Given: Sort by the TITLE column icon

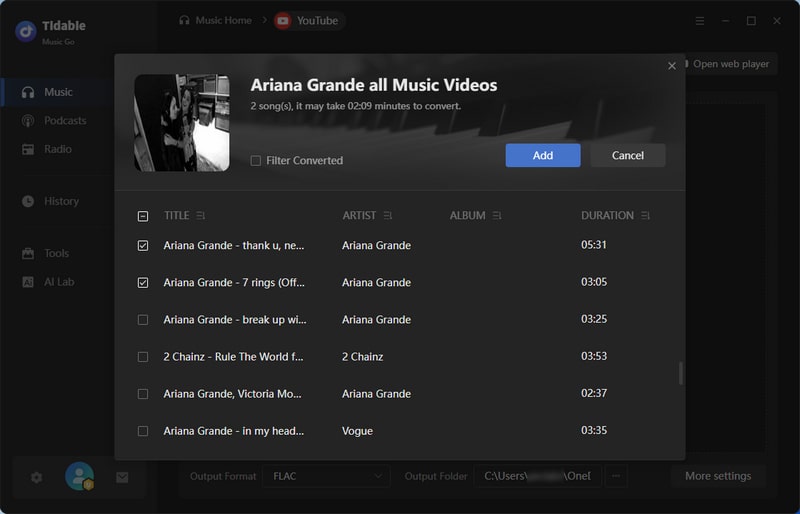Looking at the screenshot, I should (x=201, y=216).
